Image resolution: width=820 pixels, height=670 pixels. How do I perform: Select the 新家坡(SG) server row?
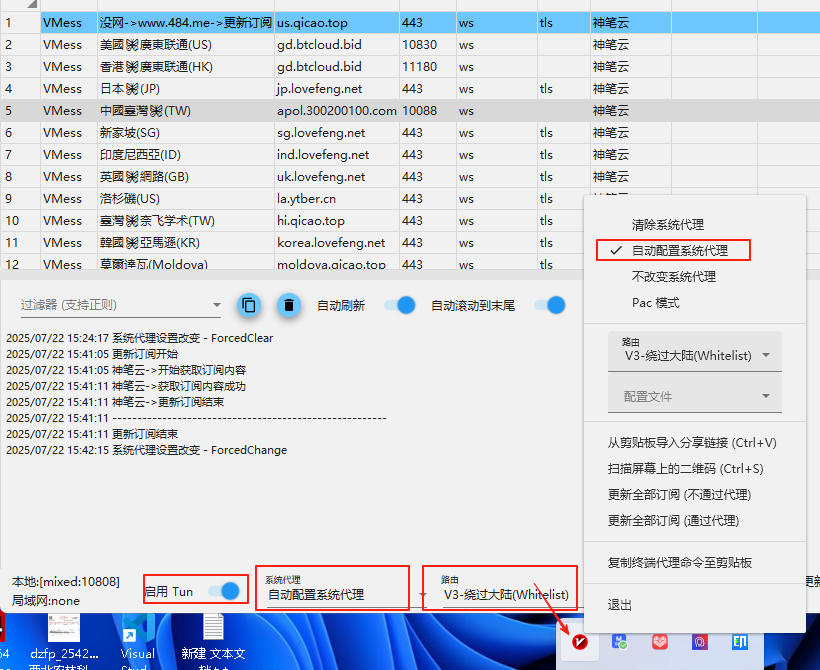pos(410,132)
